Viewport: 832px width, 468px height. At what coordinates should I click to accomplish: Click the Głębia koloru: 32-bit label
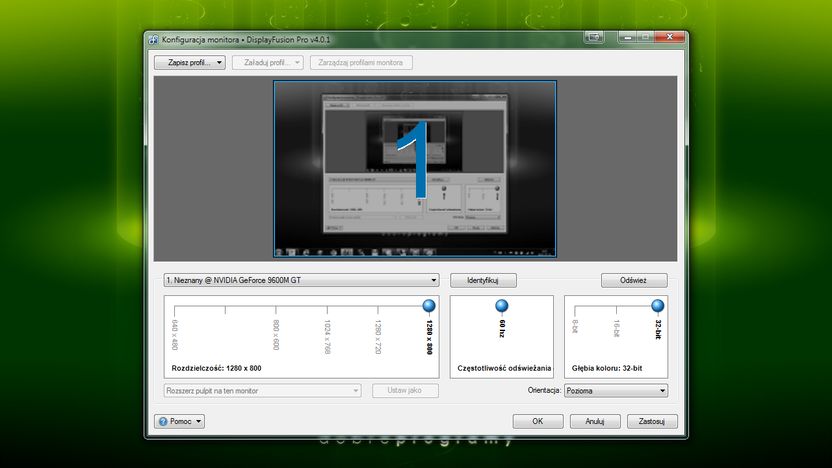(x=607, y=368)
